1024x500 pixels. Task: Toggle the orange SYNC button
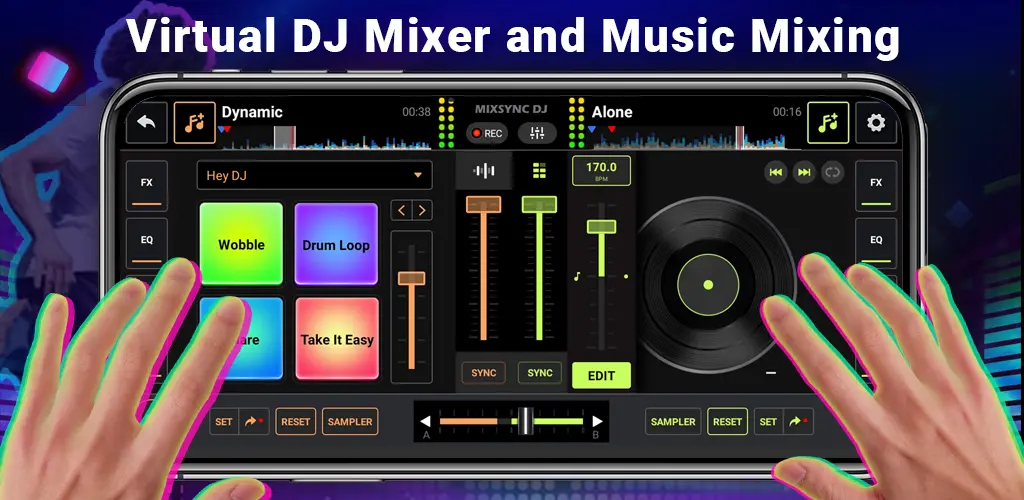point(484,373)
